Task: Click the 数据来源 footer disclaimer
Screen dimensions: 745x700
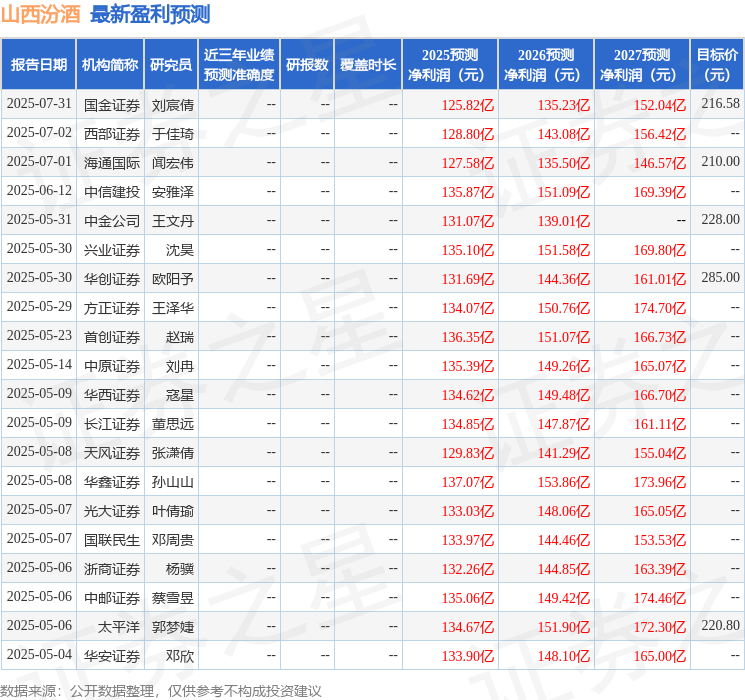Action: [x=161, y=690]
